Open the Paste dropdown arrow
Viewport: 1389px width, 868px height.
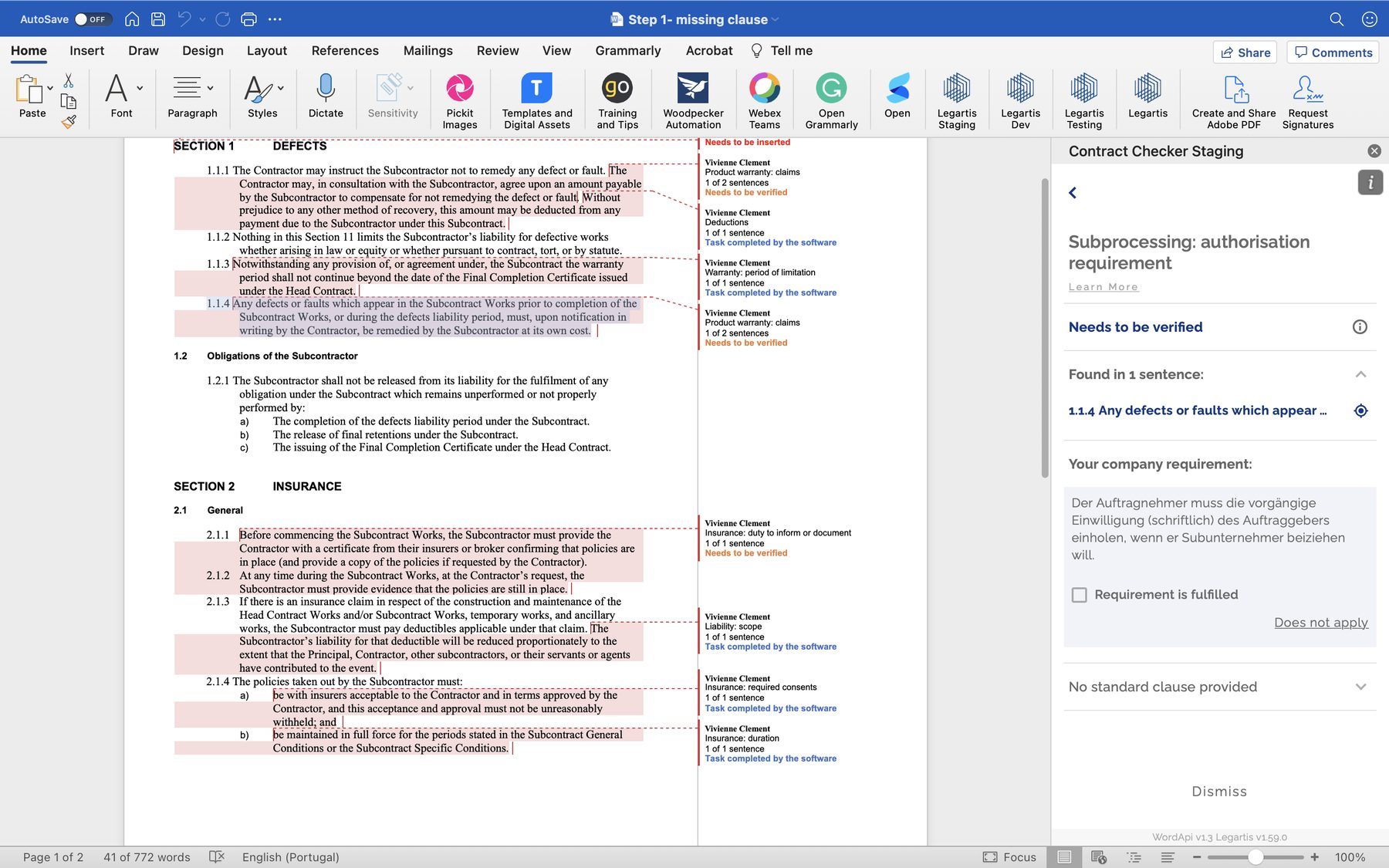[x=50, y=88]
